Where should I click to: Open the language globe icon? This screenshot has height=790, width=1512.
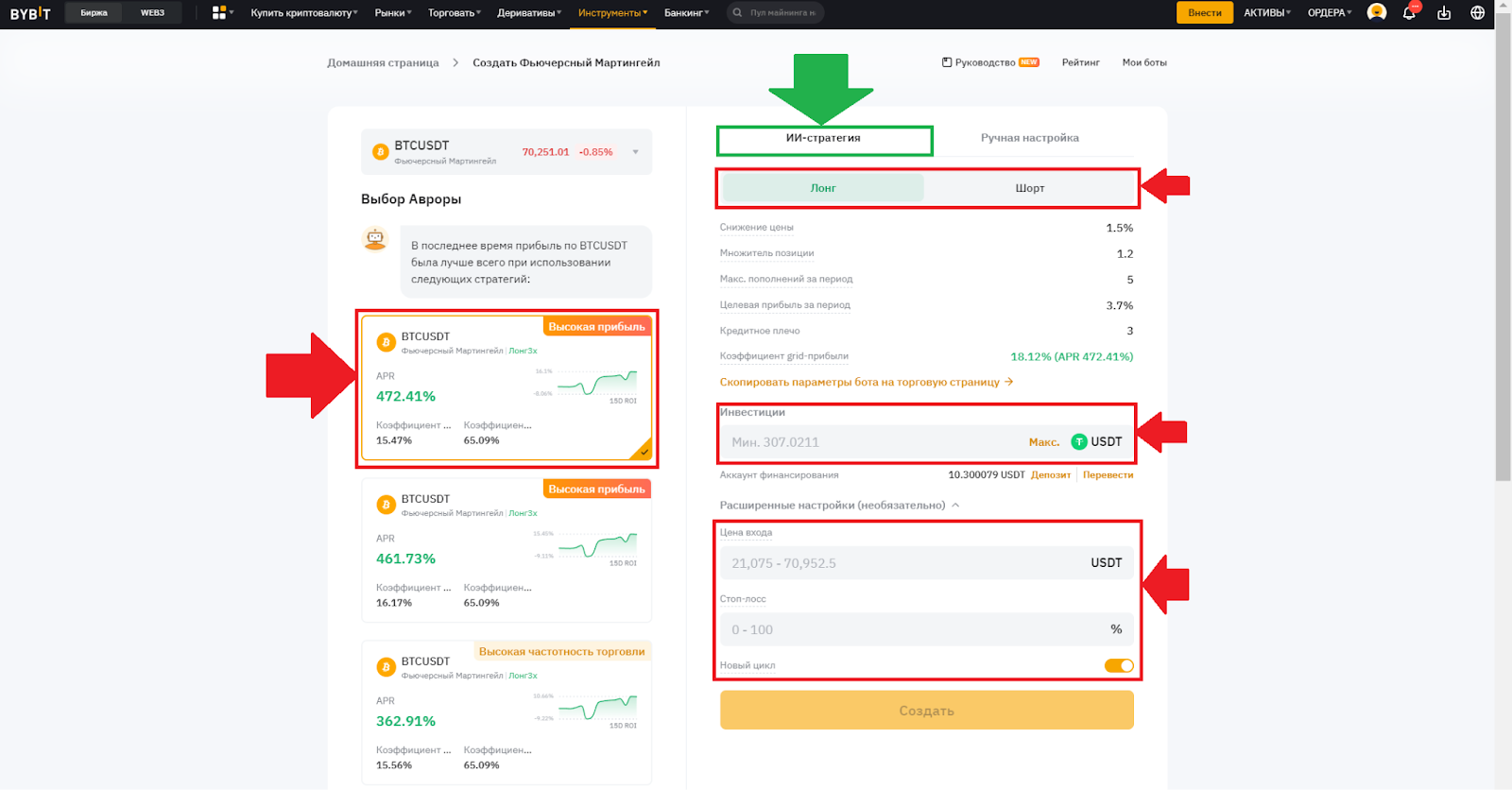pyautogui.click(x=1477, y=12)
